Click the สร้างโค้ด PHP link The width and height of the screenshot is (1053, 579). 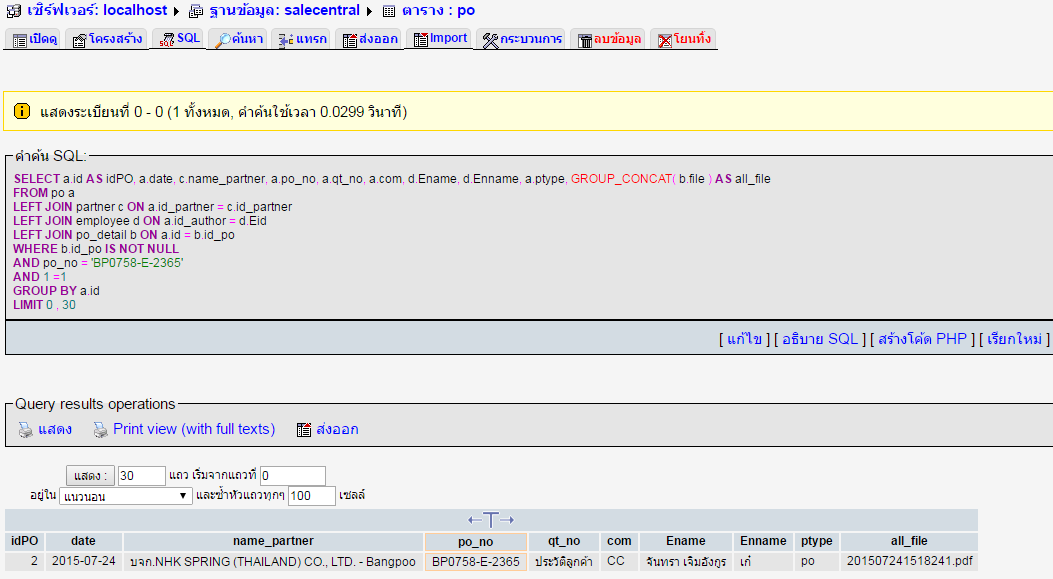(922, 339)
